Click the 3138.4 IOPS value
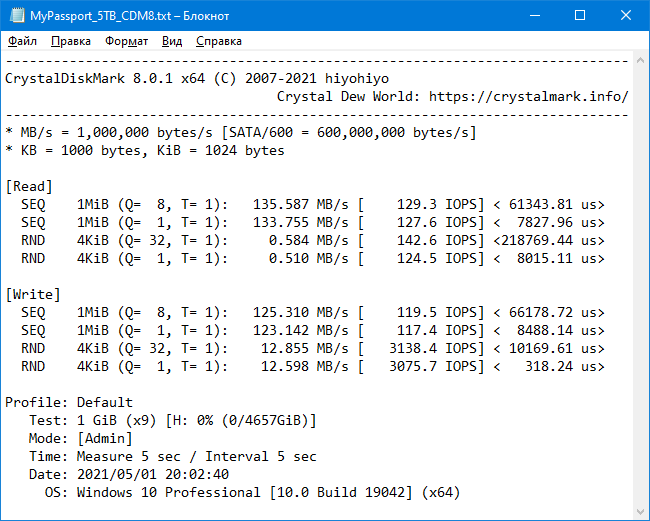 pos(433,349)
